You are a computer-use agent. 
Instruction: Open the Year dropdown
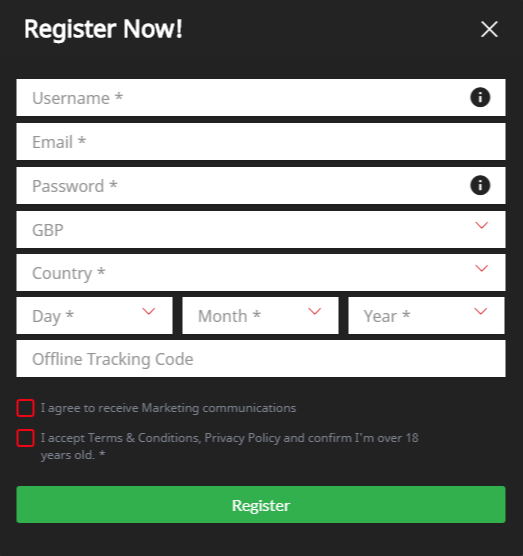[427, 316]
